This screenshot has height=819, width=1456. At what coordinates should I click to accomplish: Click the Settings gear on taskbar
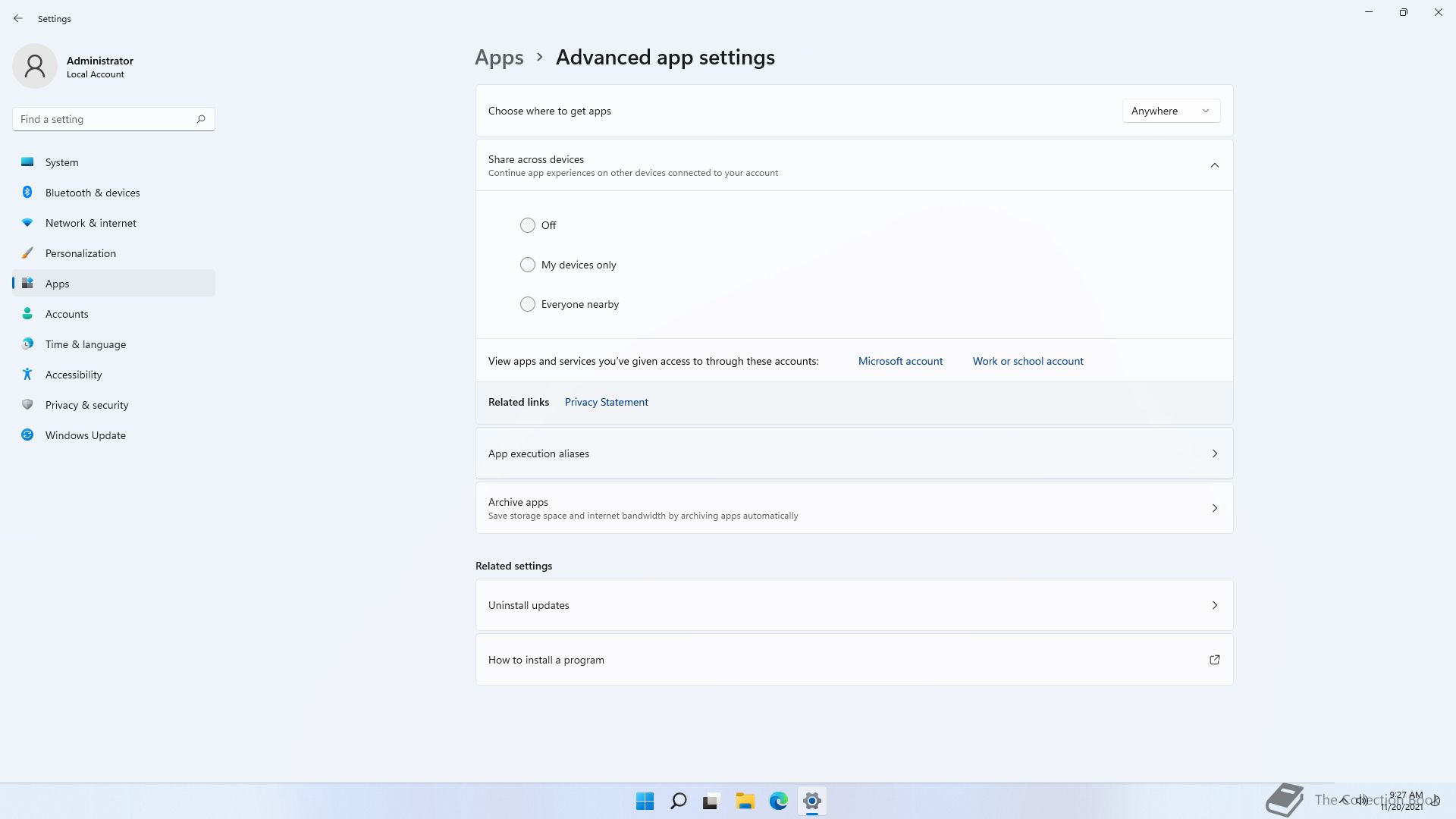pos(811,801)
